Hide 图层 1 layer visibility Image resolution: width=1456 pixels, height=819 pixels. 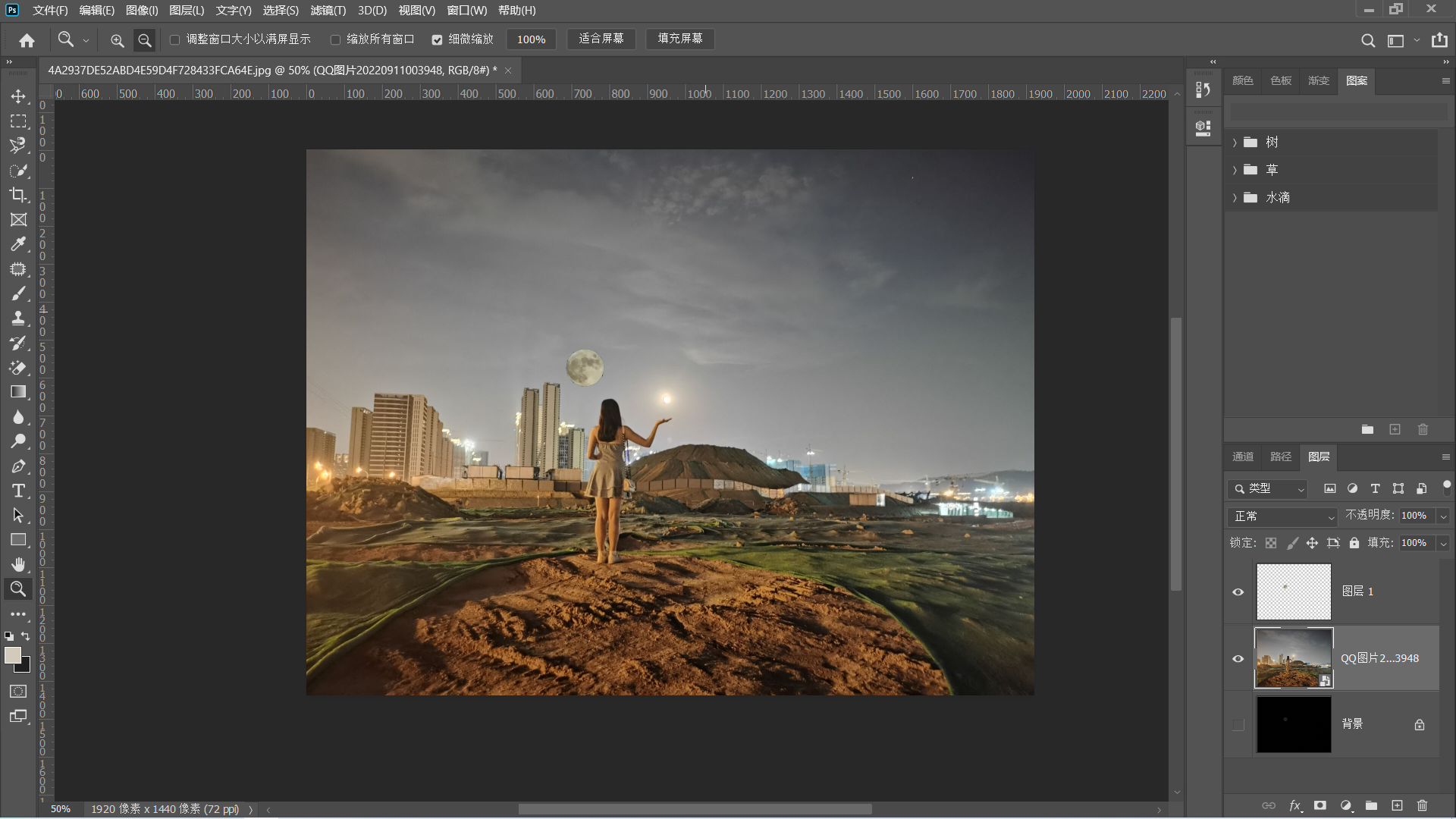(1238, 591)
